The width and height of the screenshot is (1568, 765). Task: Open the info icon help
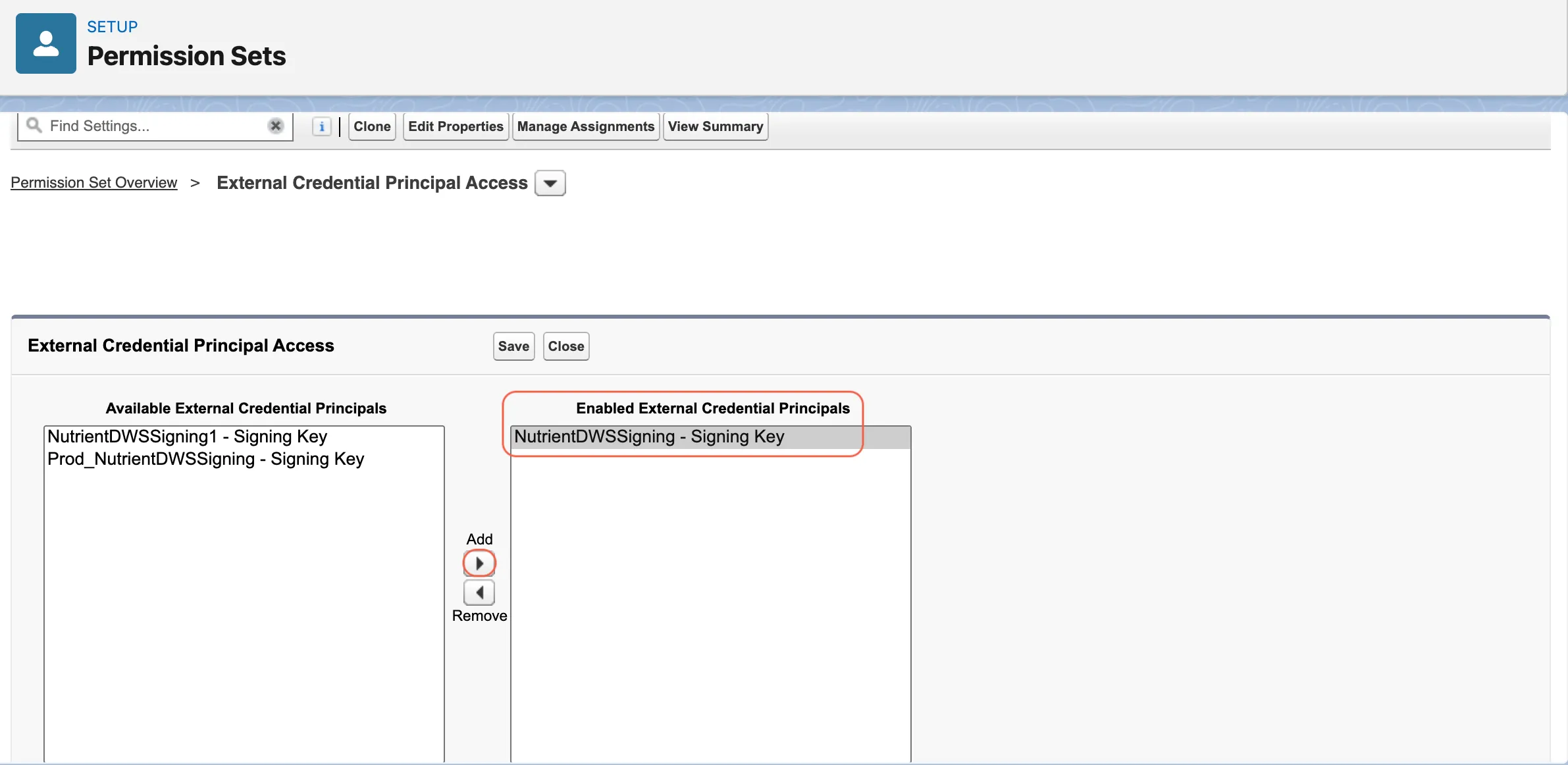pos(321,126)
